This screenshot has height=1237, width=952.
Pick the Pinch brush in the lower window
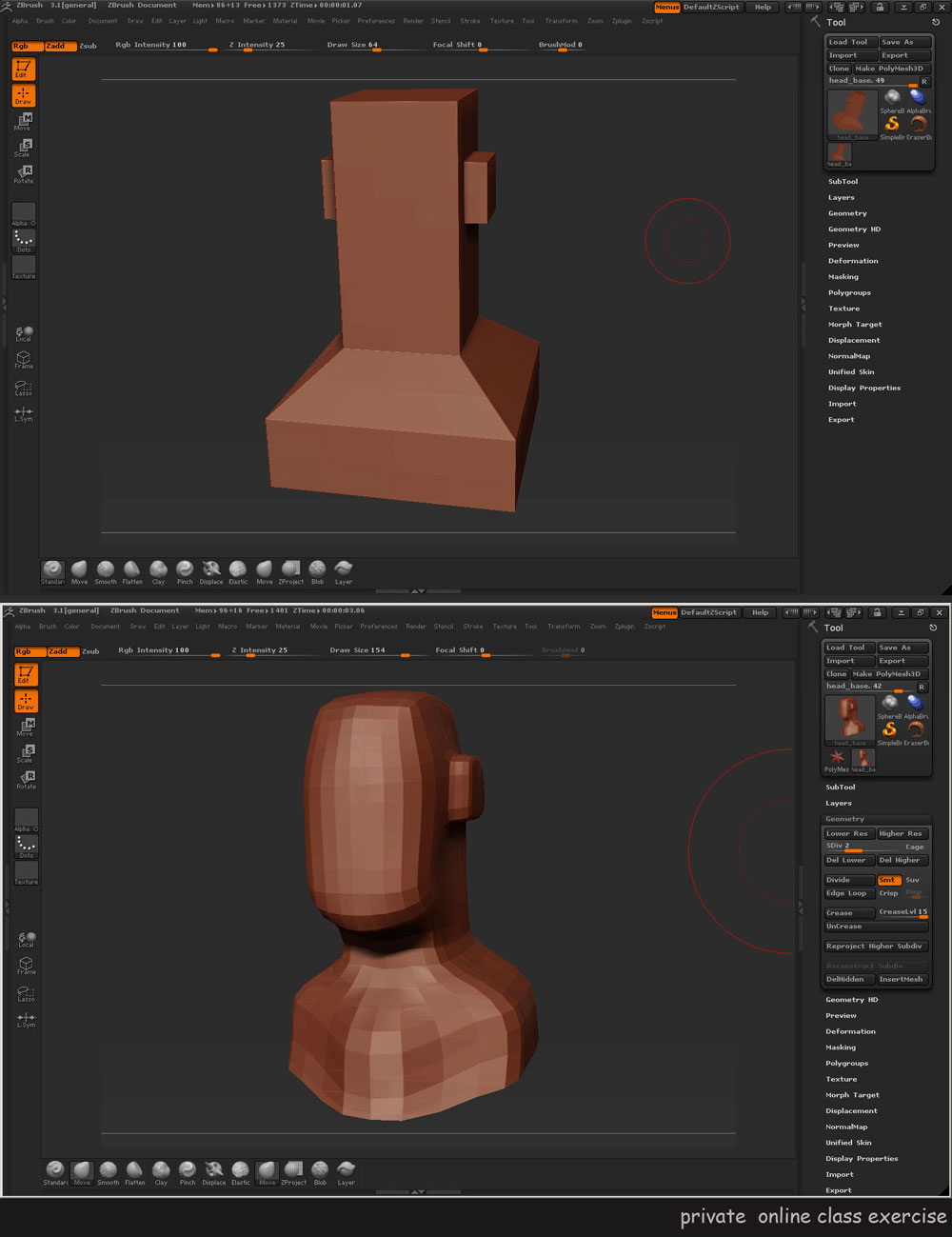pyautogui.click(x=188, y=1170)
